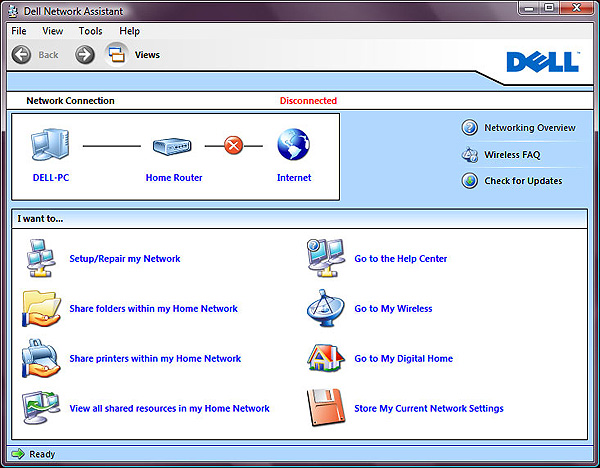Open Go to My Wireless link
This screenshot has height=468, width=600.
pyautogui.click(x=393, y=308)
